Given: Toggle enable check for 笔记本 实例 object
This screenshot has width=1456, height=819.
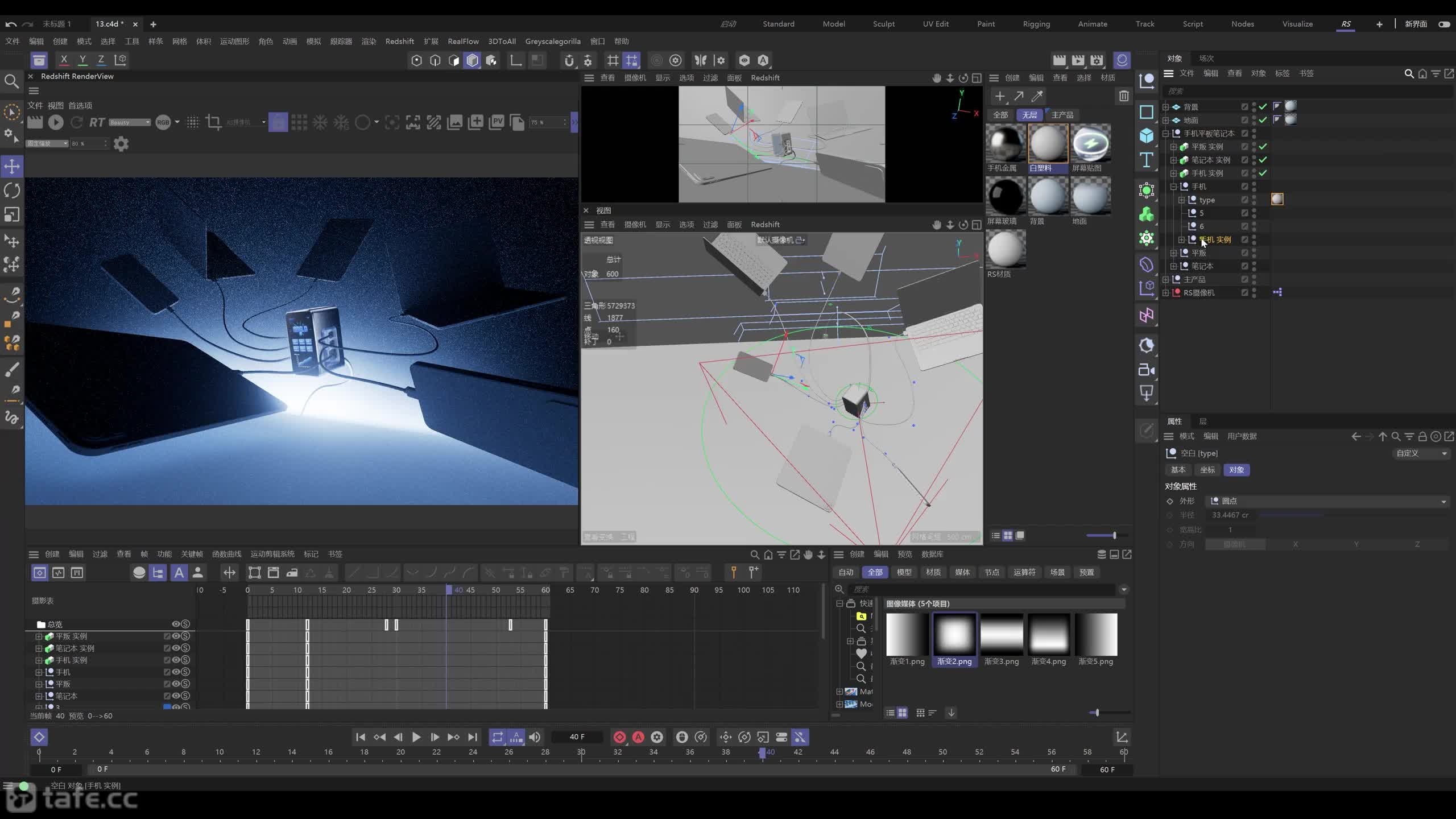Looking at the screenshot, I should pyautogui.click(x=1263, y=160).
